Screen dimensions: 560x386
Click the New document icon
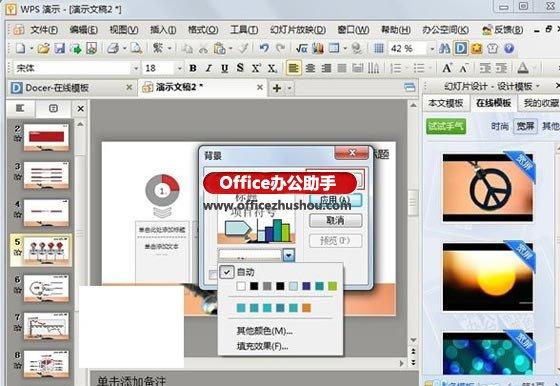20,49
